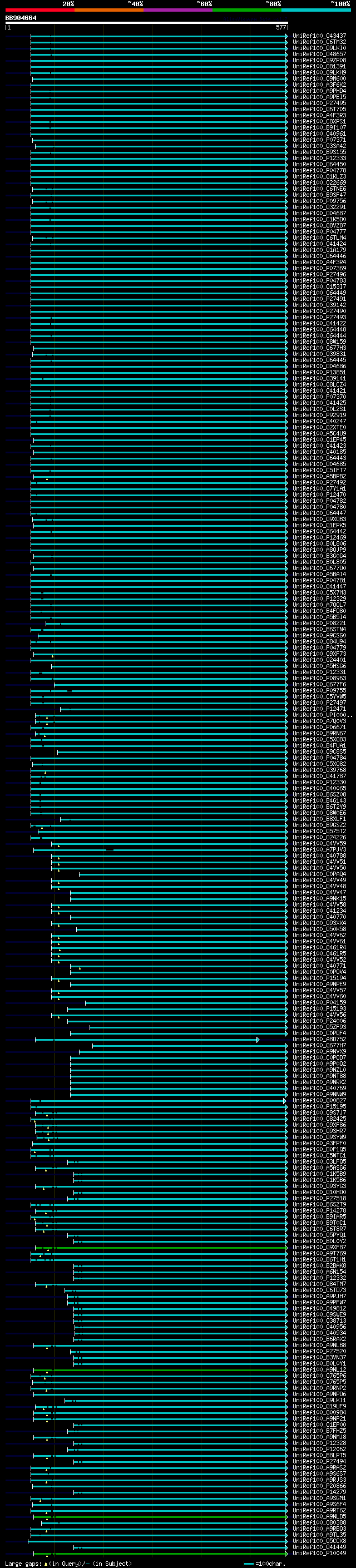Click the green alignment bar for UniRef100_Q9XF87
The width and height of the screenshot is (356, 1568).
click(x=161, y=1248)
